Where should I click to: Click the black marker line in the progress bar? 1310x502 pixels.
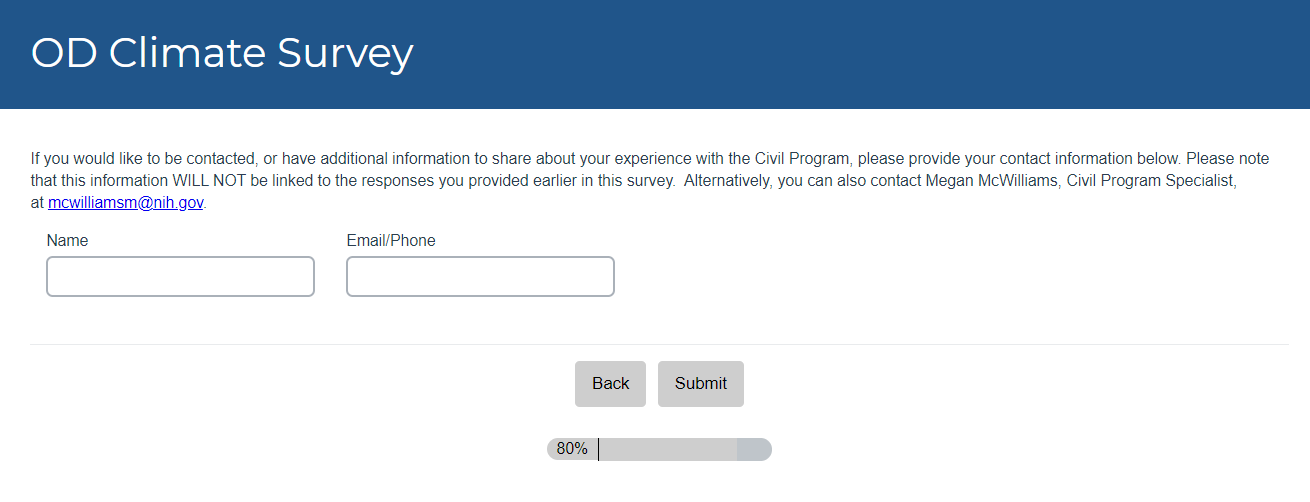pos(598,449)
